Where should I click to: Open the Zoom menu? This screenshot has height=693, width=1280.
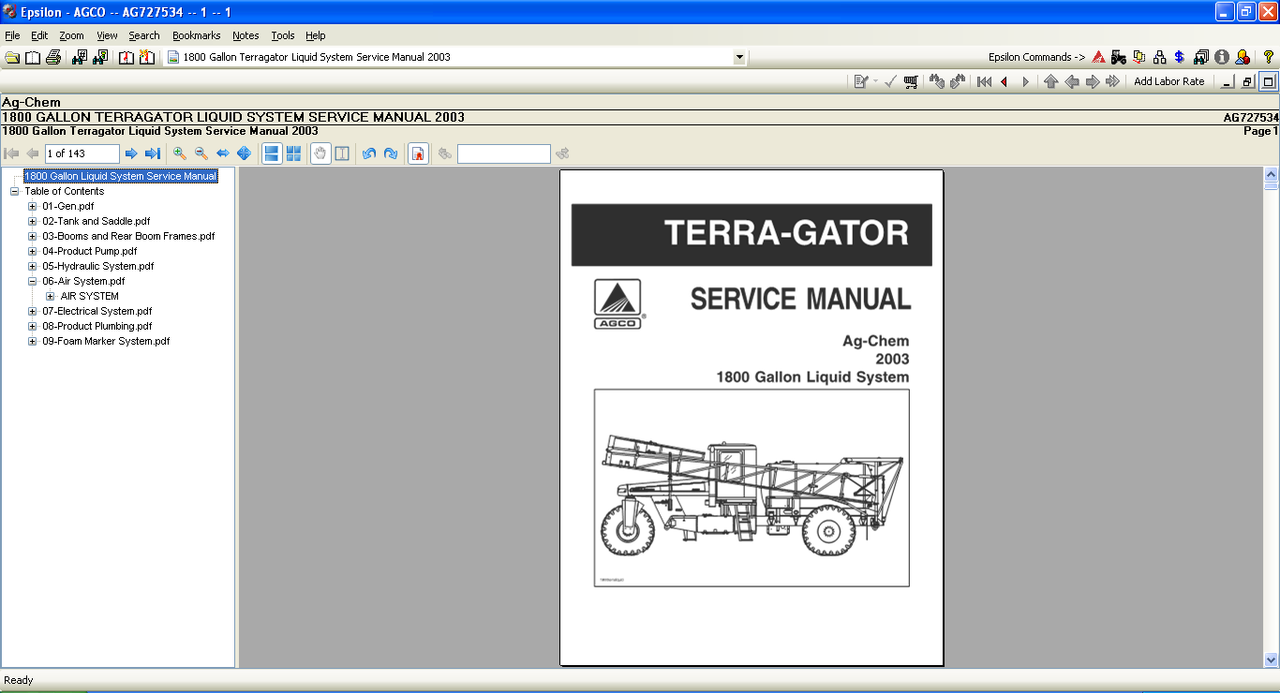click(72, 35)
